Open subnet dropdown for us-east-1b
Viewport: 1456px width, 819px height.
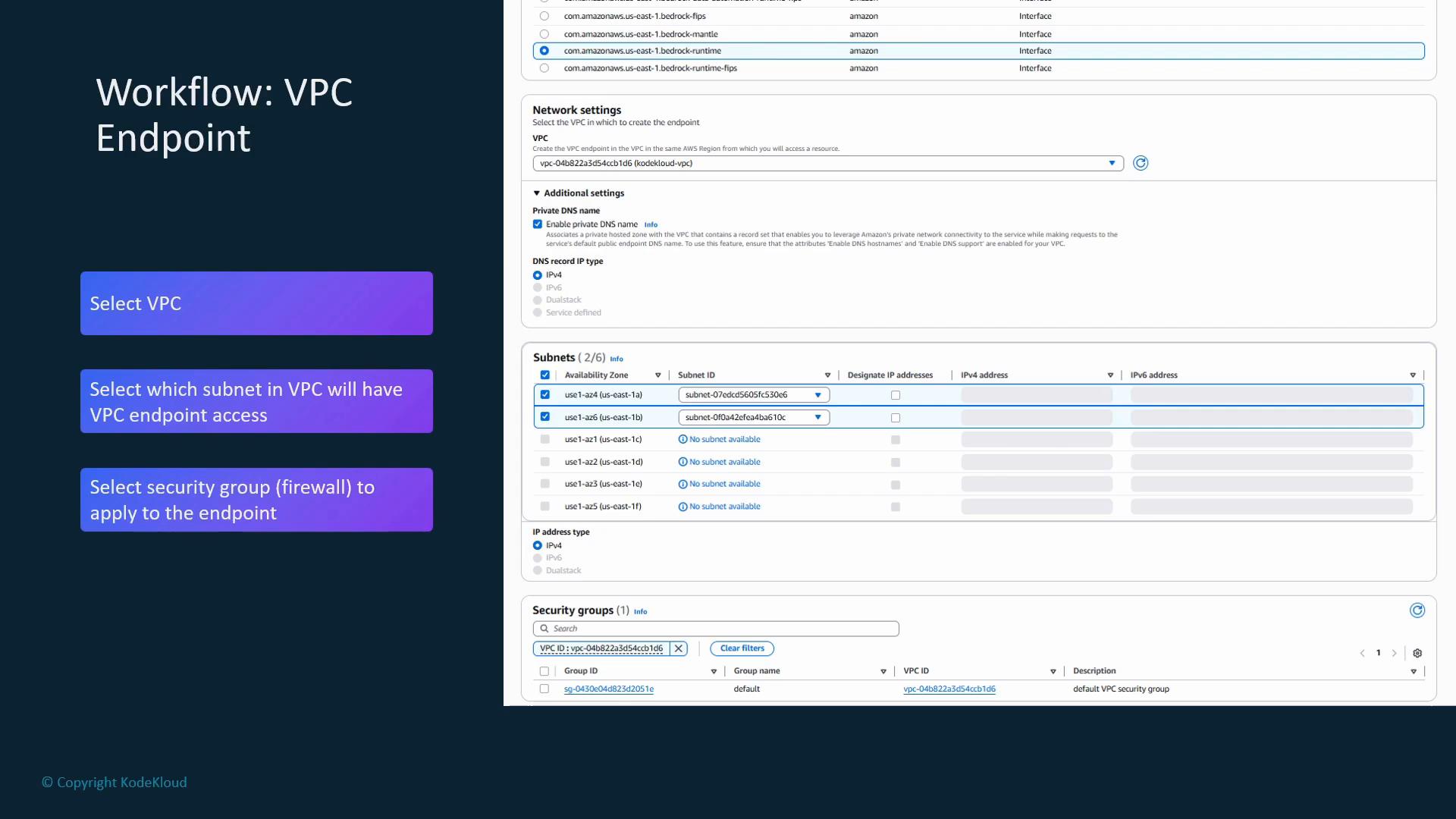754,417
